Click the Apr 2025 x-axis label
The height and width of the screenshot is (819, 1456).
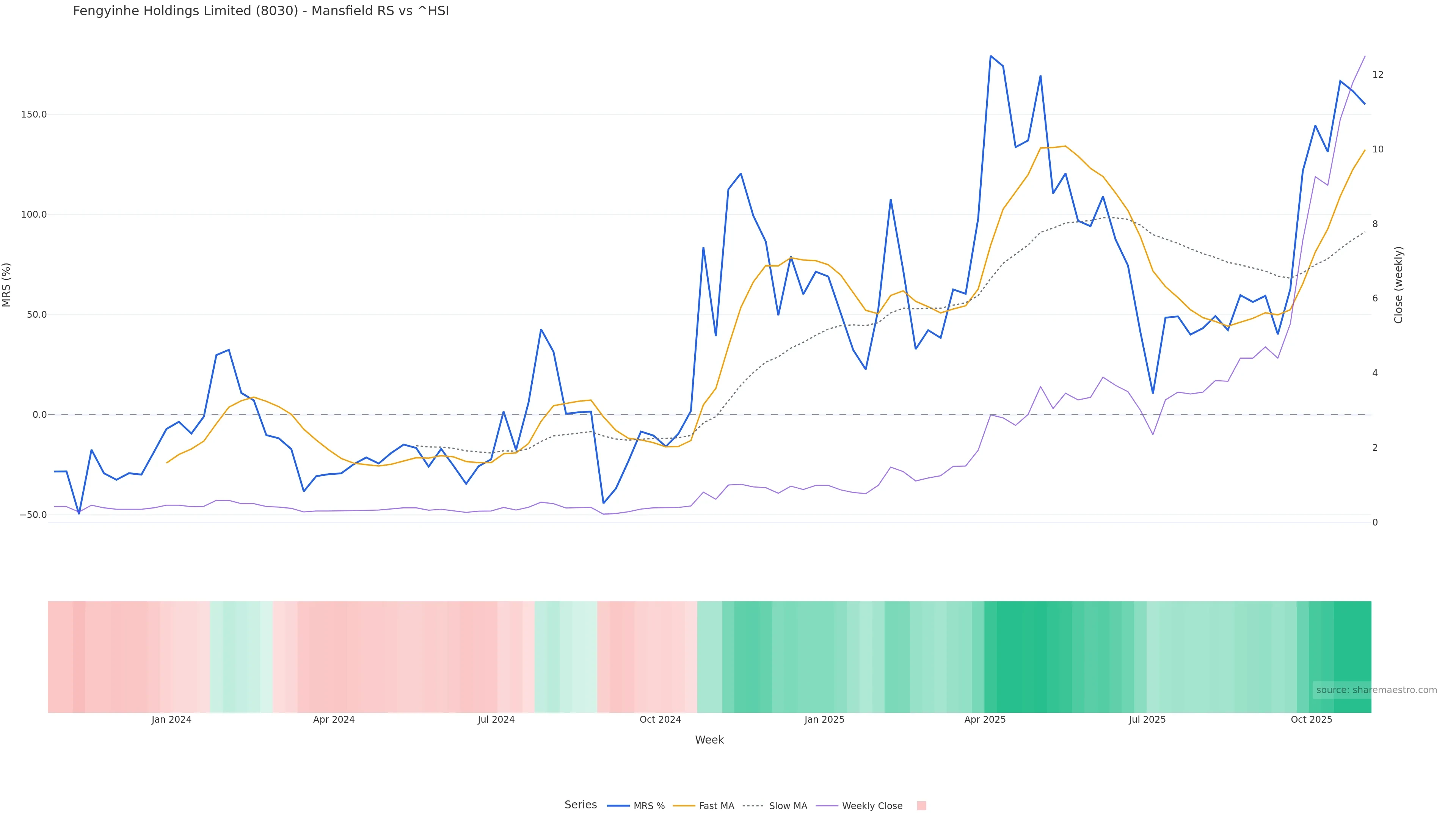[985, 720]
